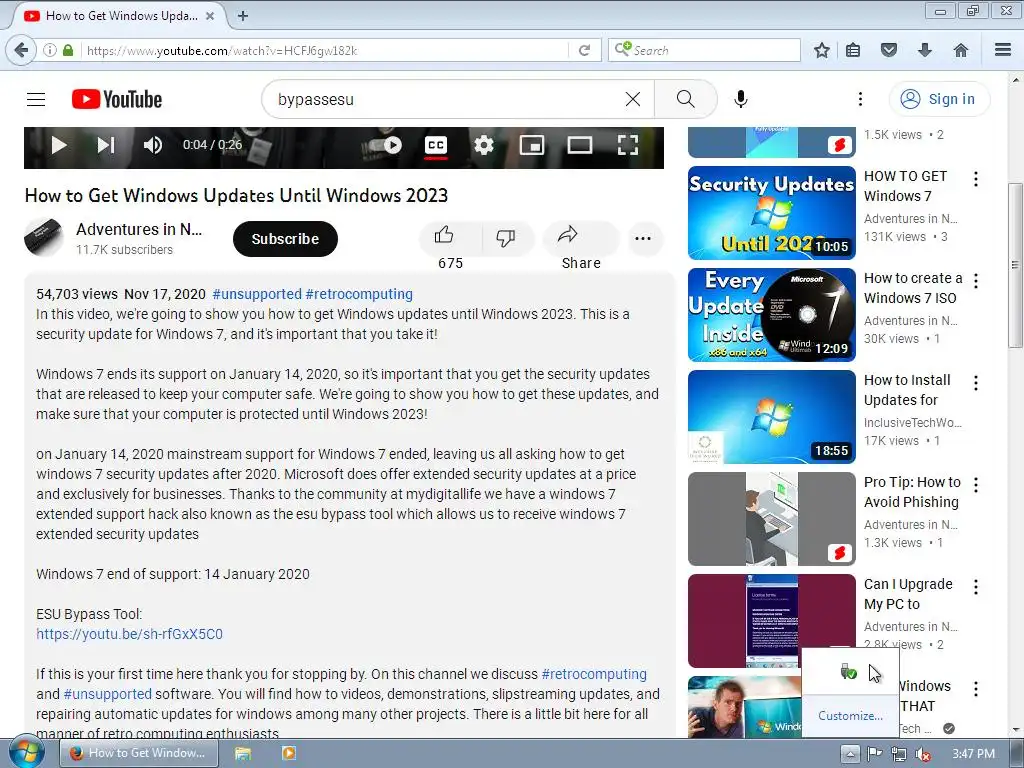Open Pro Tip: How to Avoid Phishing video
This screenshot has height=768, width=1024.
pos(771,519)
